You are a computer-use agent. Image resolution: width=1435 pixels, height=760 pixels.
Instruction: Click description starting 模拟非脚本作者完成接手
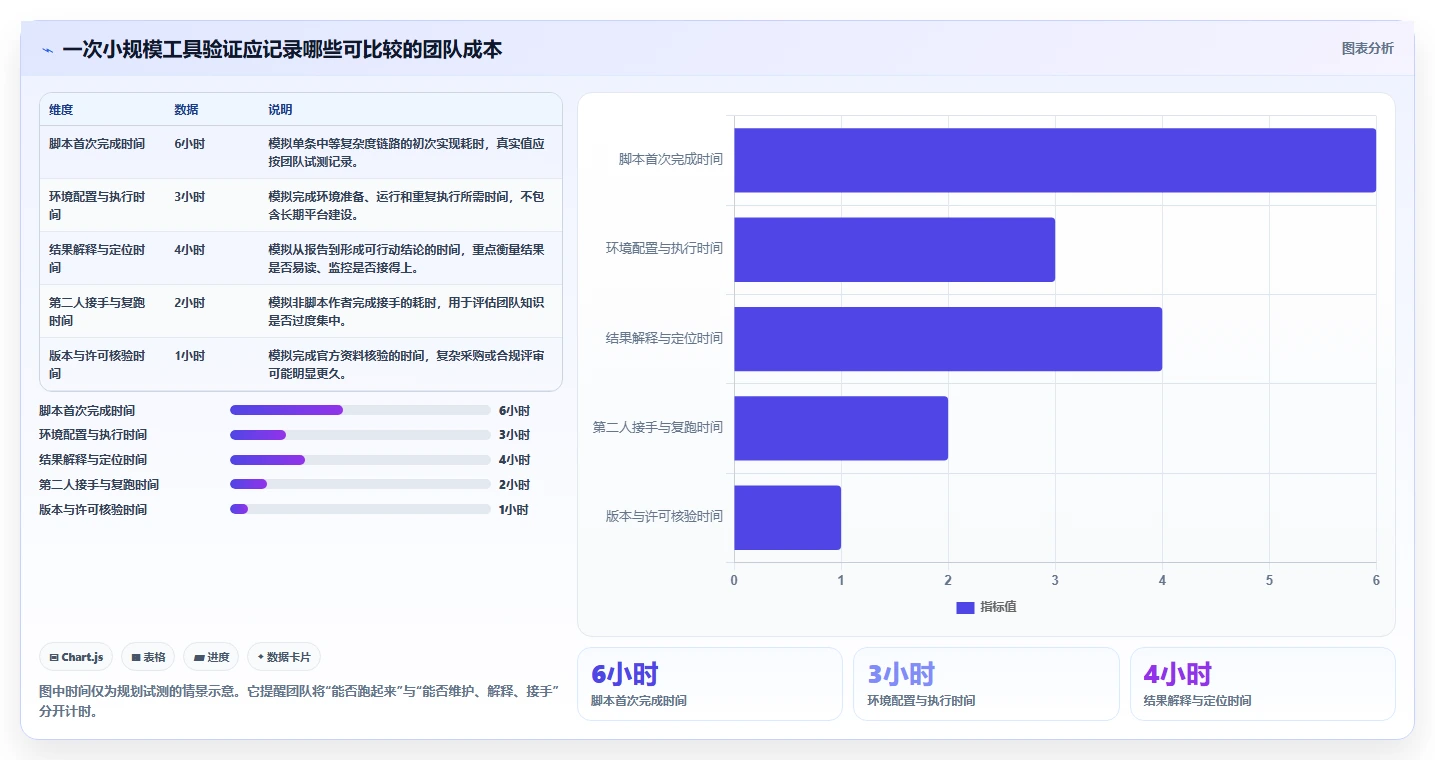406,312
